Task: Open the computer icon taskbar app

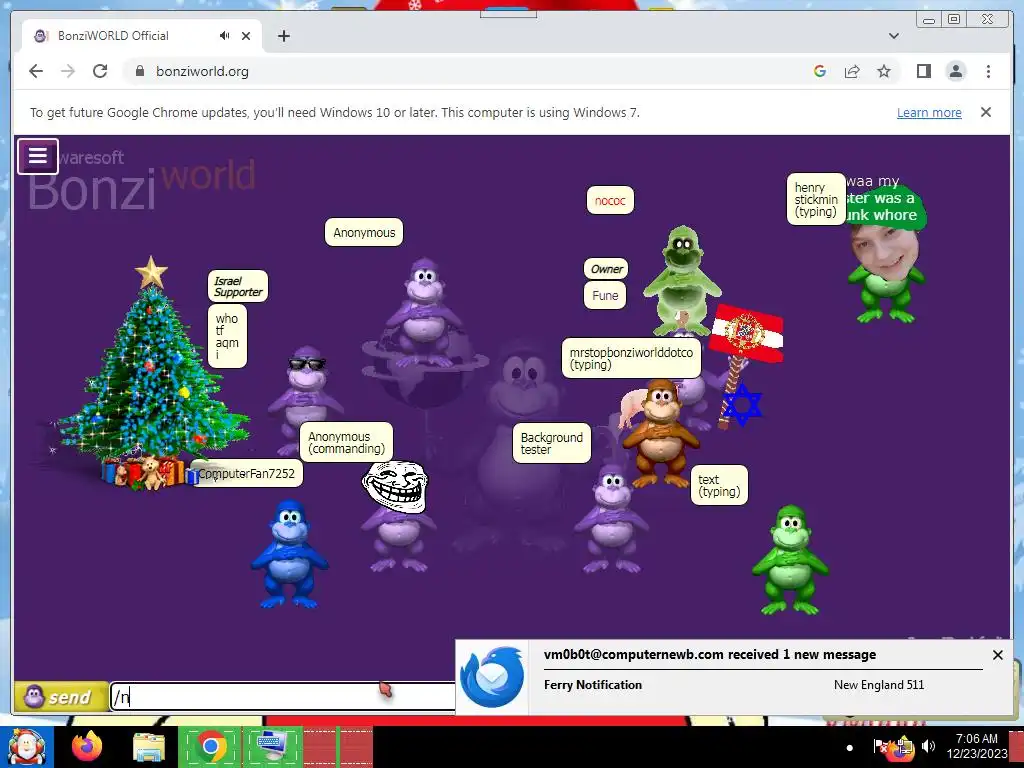Action: click(x=273, y=746)
